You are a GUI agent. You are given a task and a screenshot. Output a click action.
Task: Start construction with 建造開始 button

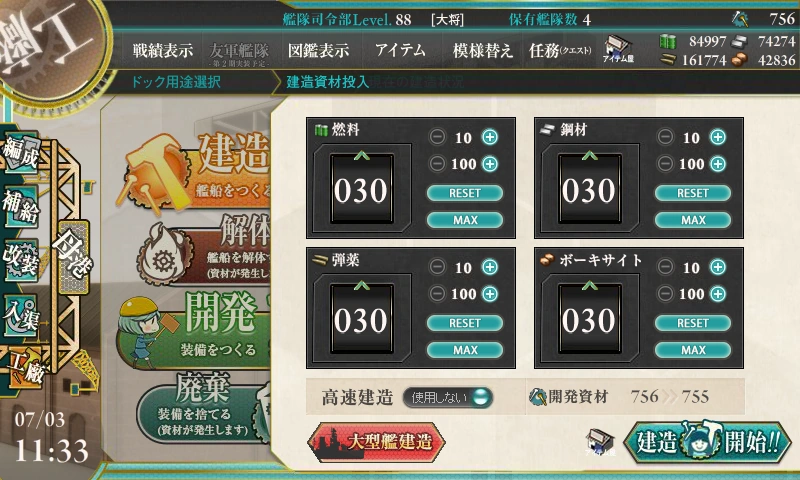(708, 441)
